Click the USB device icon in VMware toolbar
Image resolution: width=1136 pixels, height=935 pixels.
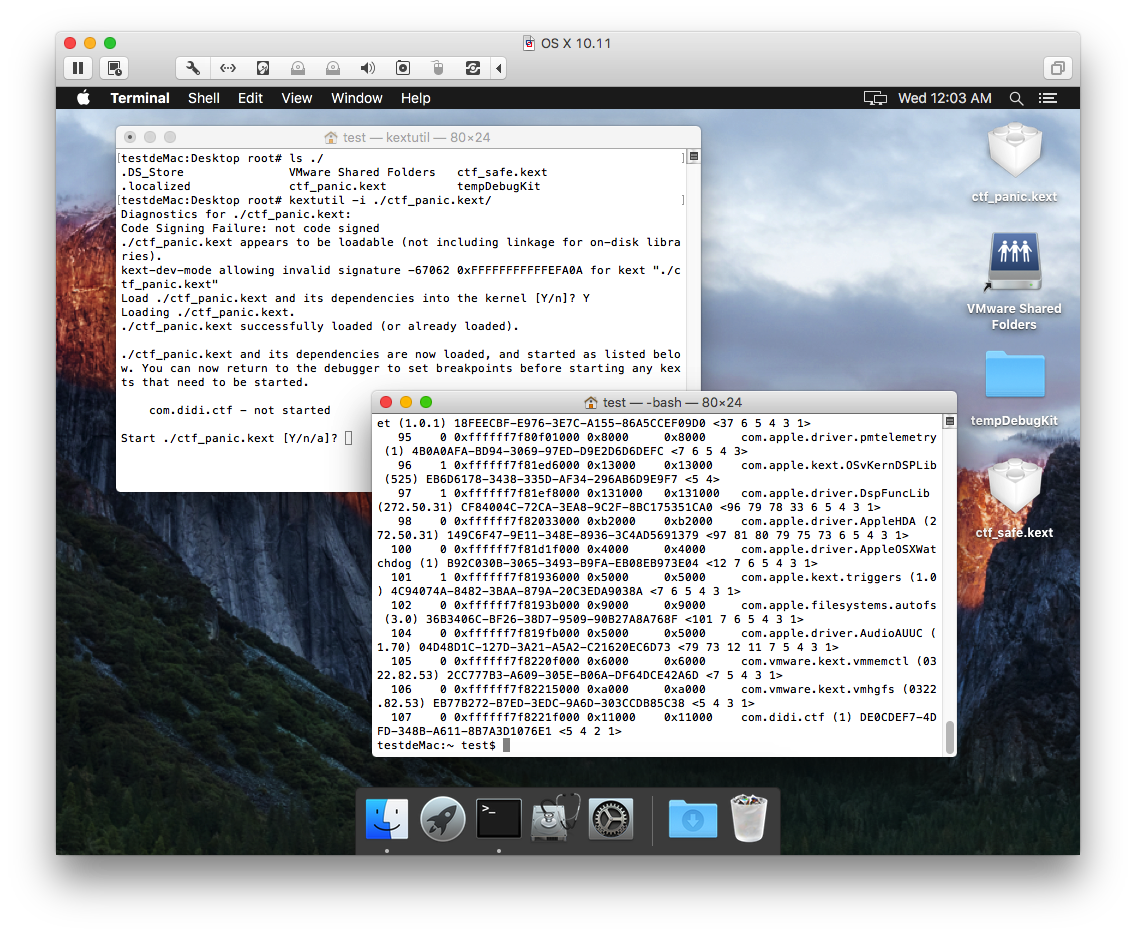click(x=438, y=67)
